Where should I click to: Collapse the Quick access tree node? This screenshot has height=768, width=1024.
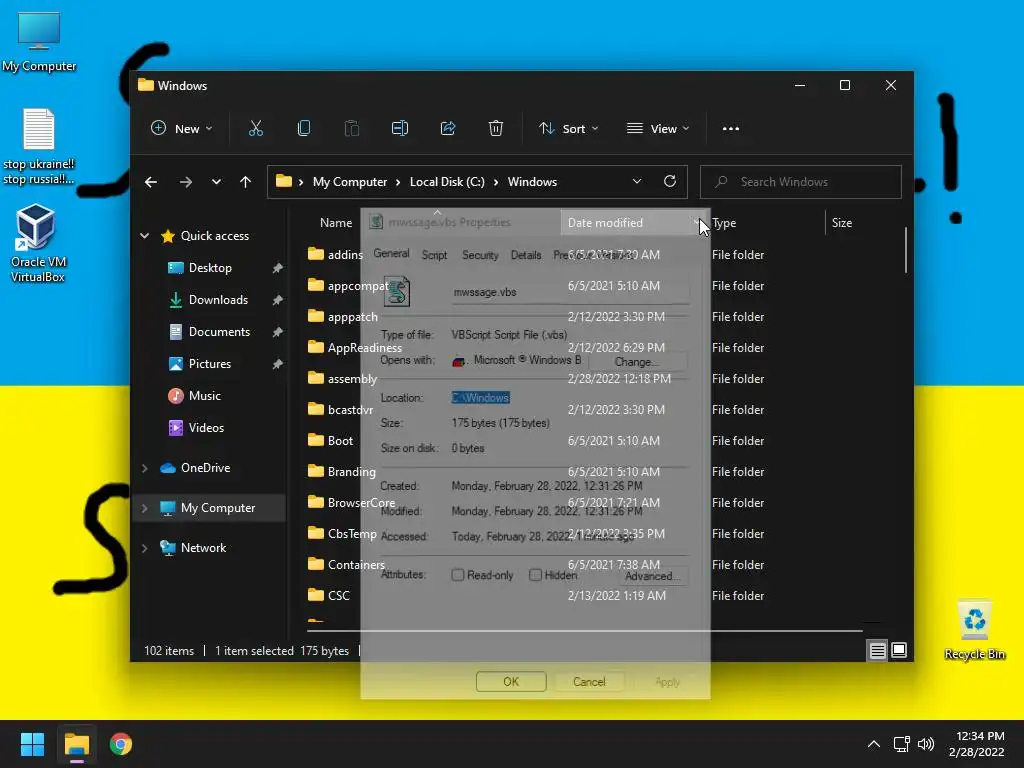pos(144,236)
